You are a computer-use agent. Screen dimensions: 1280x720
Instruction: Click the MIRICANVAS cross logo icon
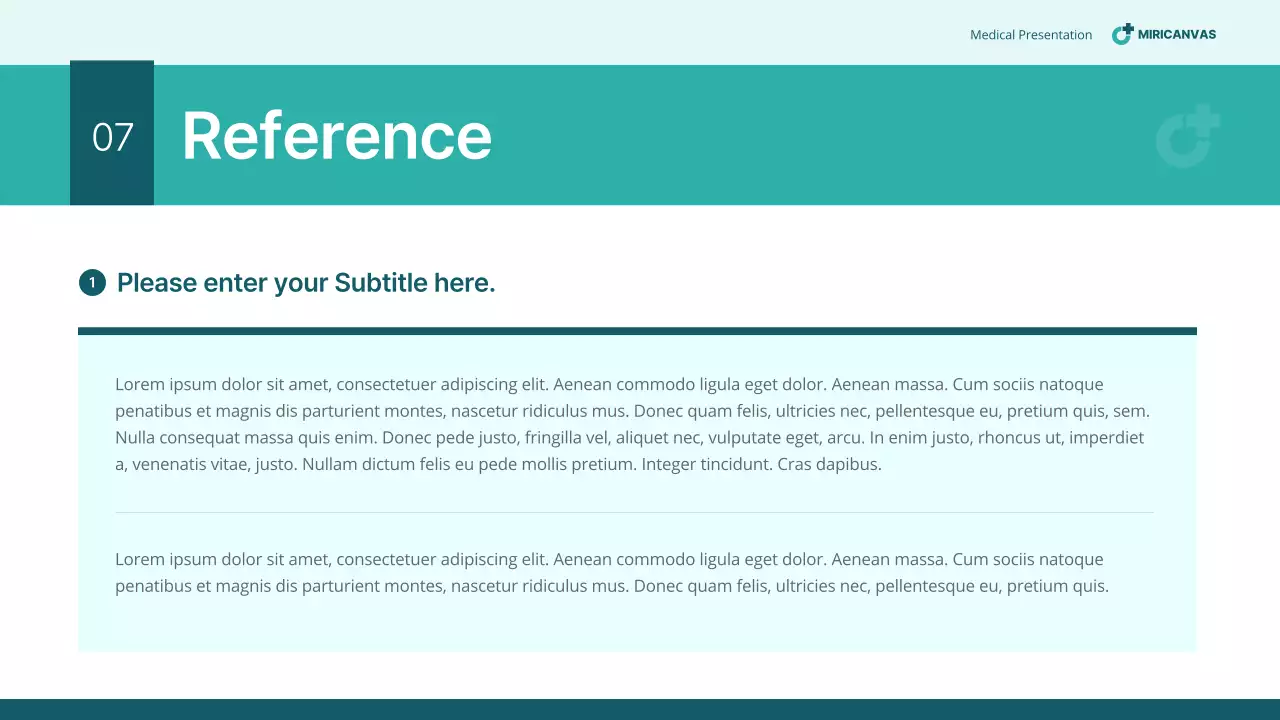(1123, 34)
